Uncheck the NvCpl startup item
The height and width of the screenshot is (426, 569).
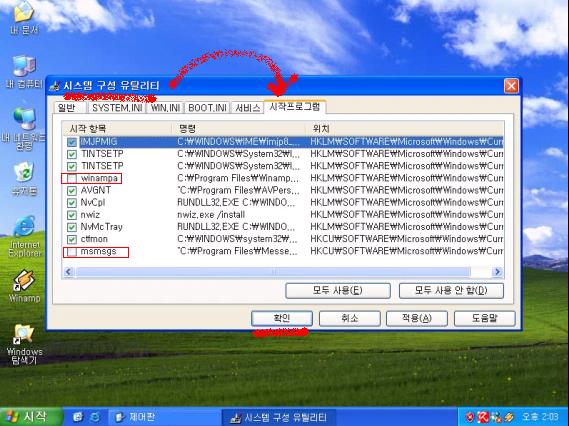(x=72, y=203)
